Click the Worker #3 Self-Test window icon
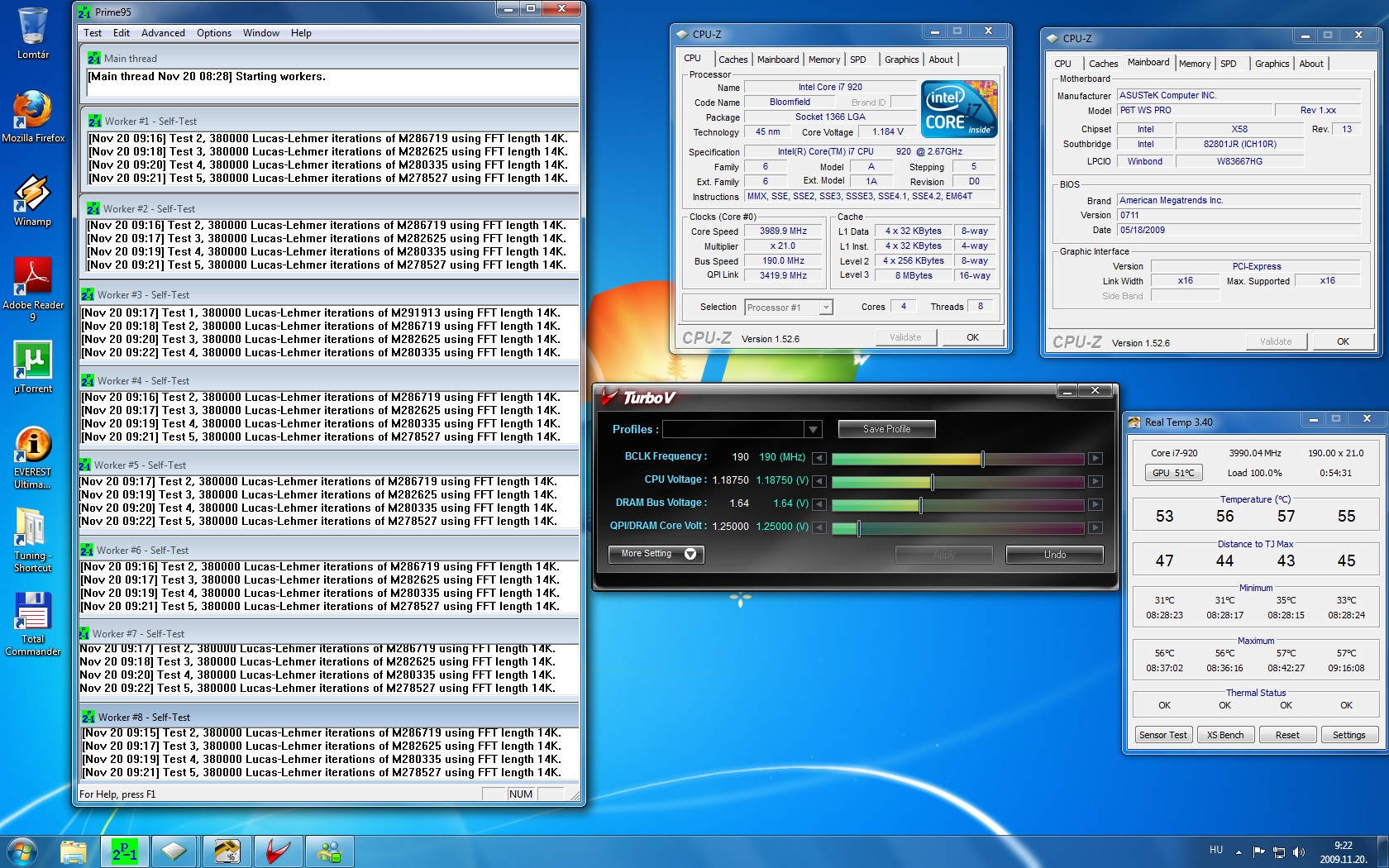The height and width of the screenshot is (868, 1389). [x=88, y=294]
